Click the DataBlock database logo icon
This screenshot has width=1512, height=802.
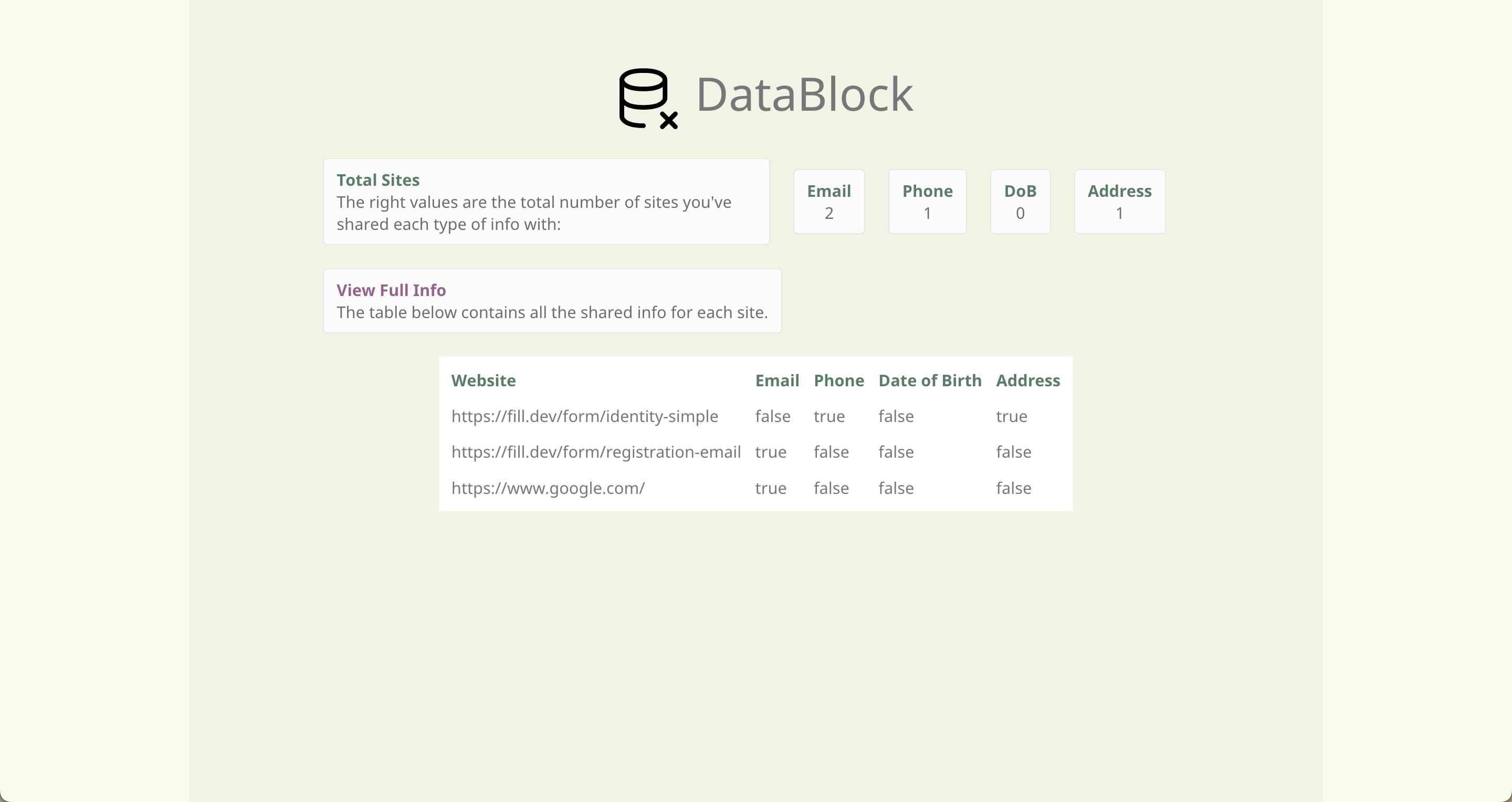[647, 98]
